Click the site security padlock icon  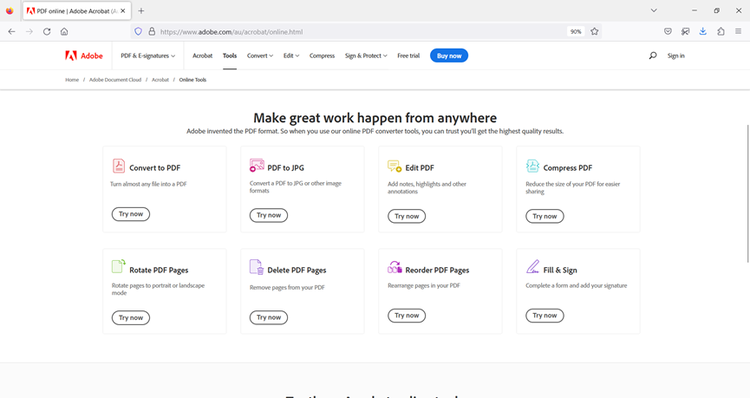pos(152,32)
